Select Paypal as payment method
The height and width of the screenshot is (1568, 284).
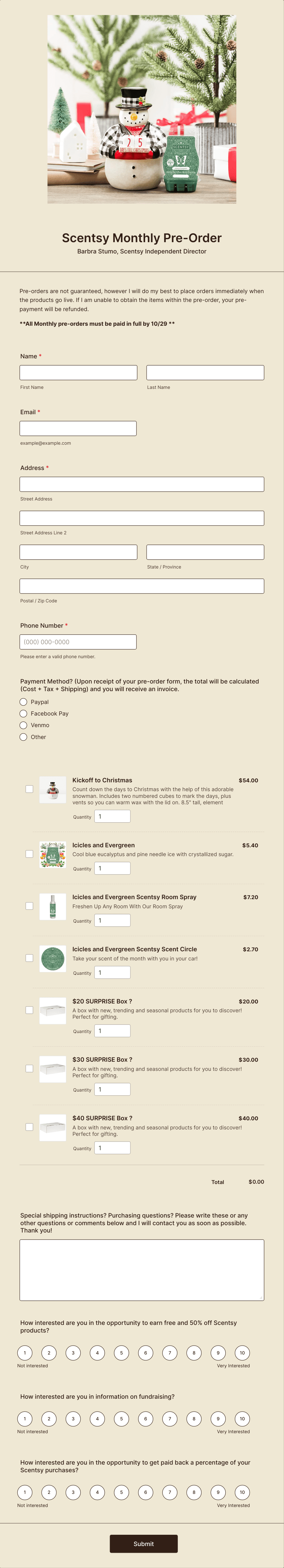point(23,702)
